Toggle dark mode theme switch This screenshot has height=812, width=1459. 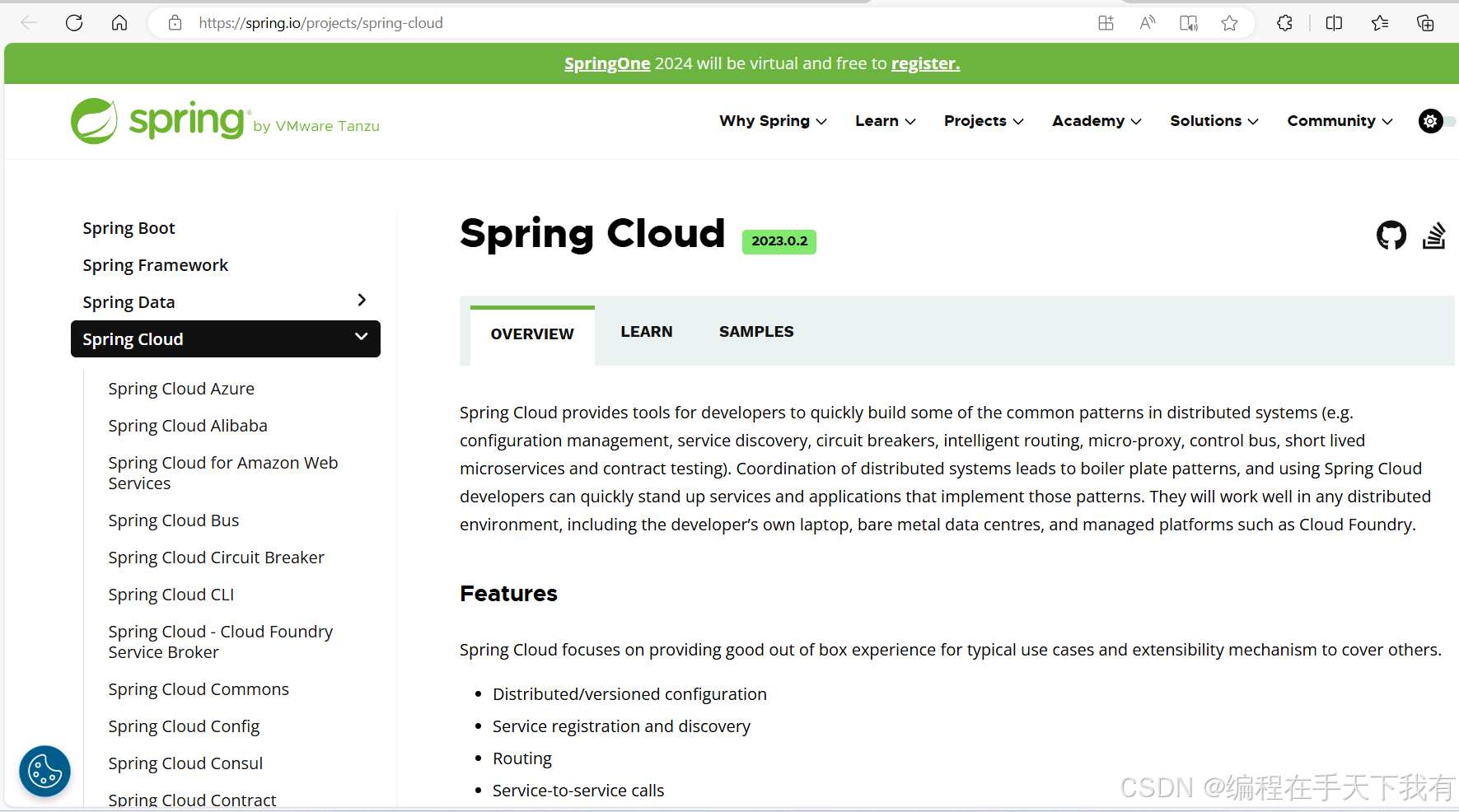coord(1437,121)
